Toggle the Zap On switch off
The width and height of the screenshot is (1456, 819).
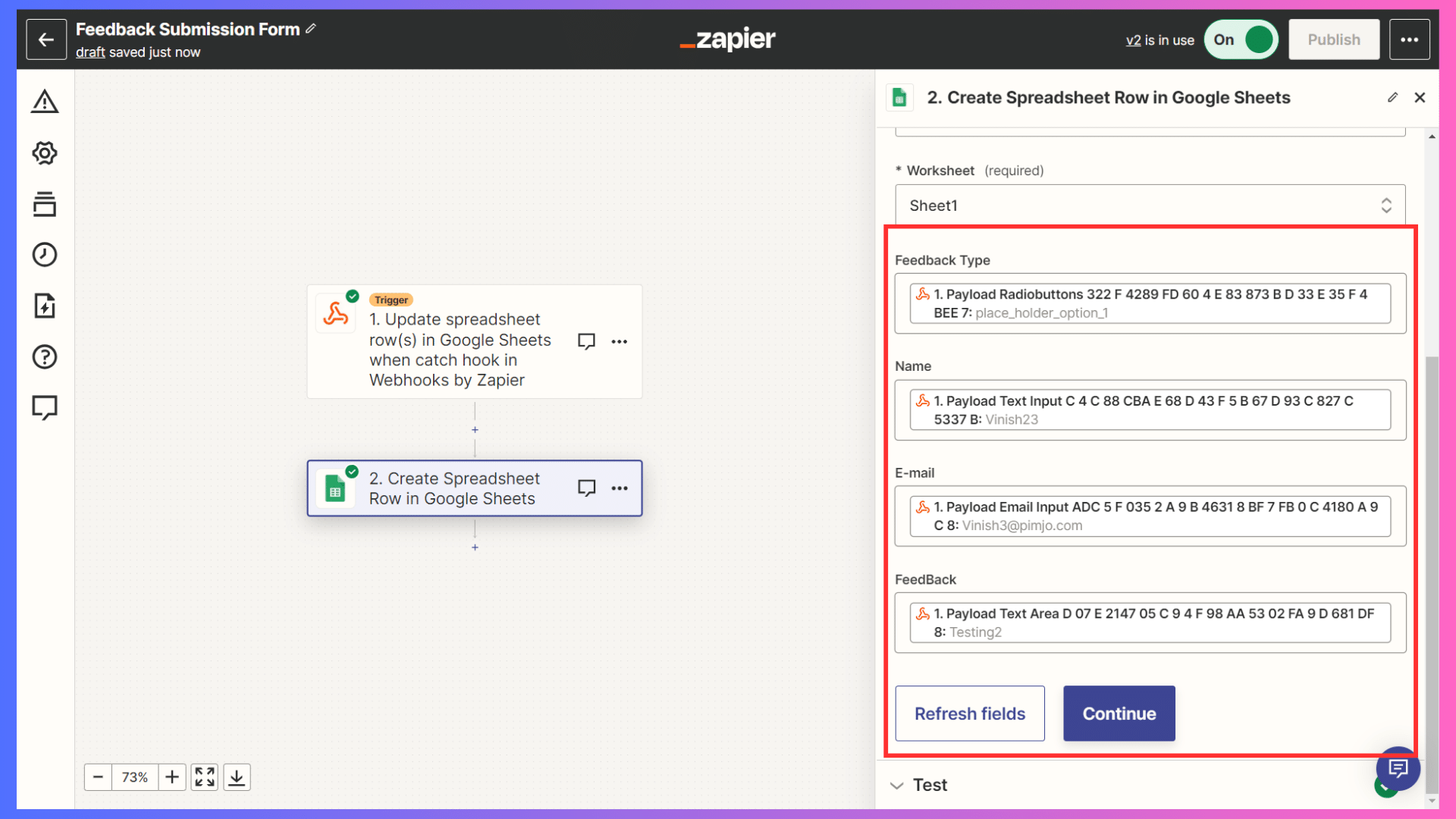click(x=1241, y=39)
